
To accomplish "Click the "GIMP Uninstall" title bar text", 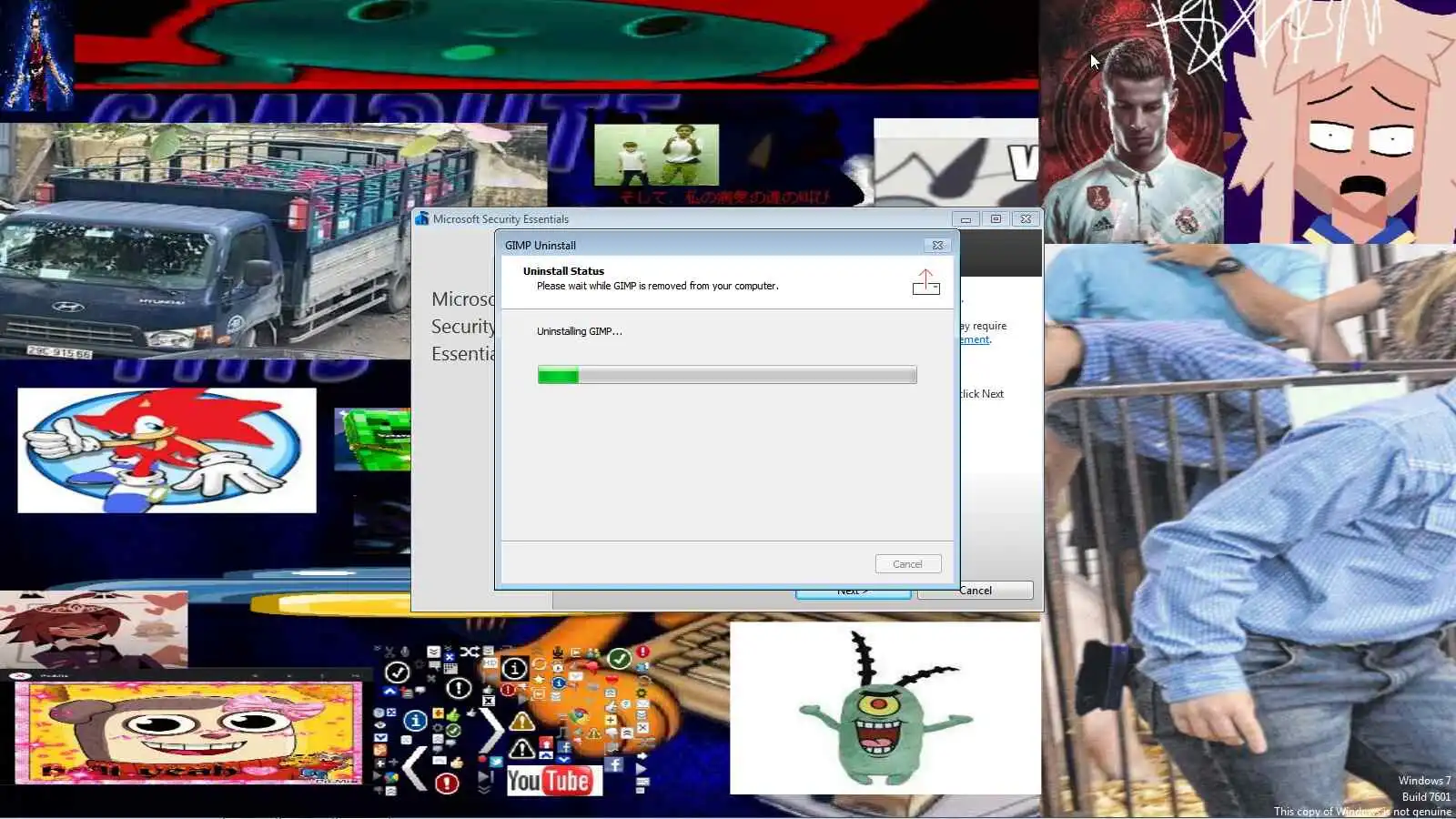I will (x=541, y=246).
